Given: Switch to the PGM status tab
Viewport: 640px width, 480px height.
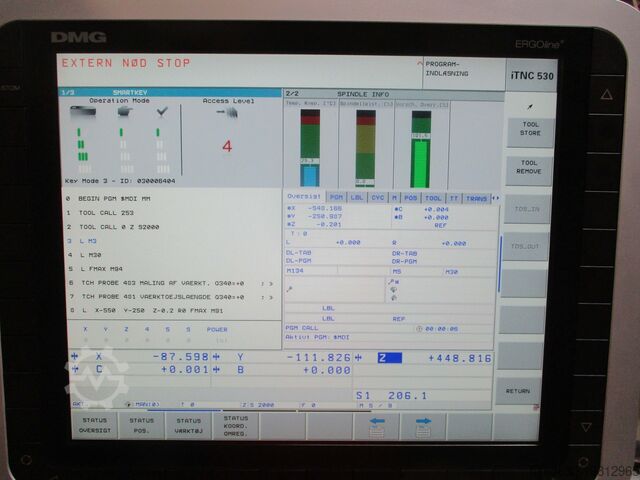Looking at the screenshot, I should [336, 198].
